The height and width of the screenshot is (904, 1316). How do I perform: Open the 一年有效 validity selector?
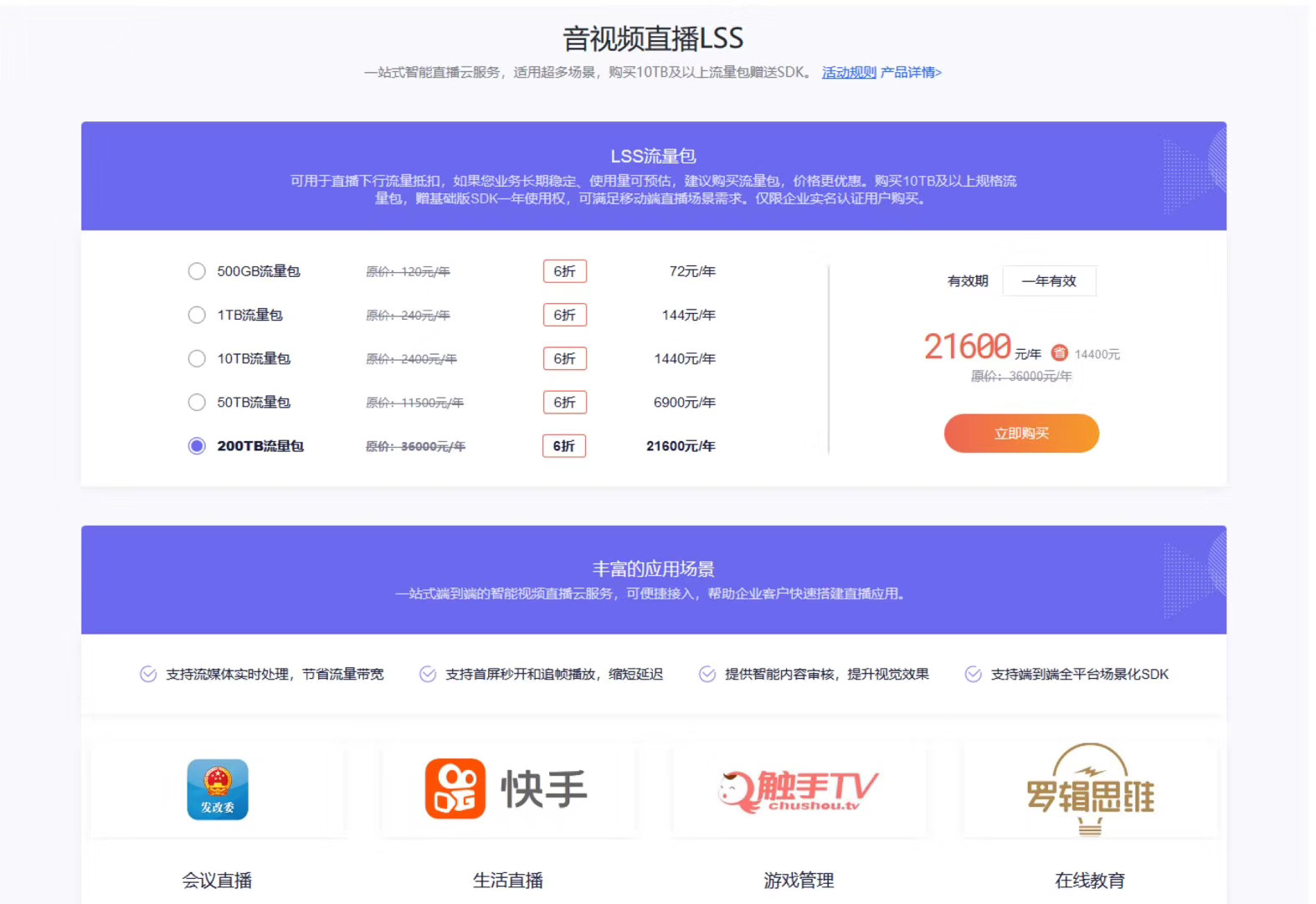1049,281
